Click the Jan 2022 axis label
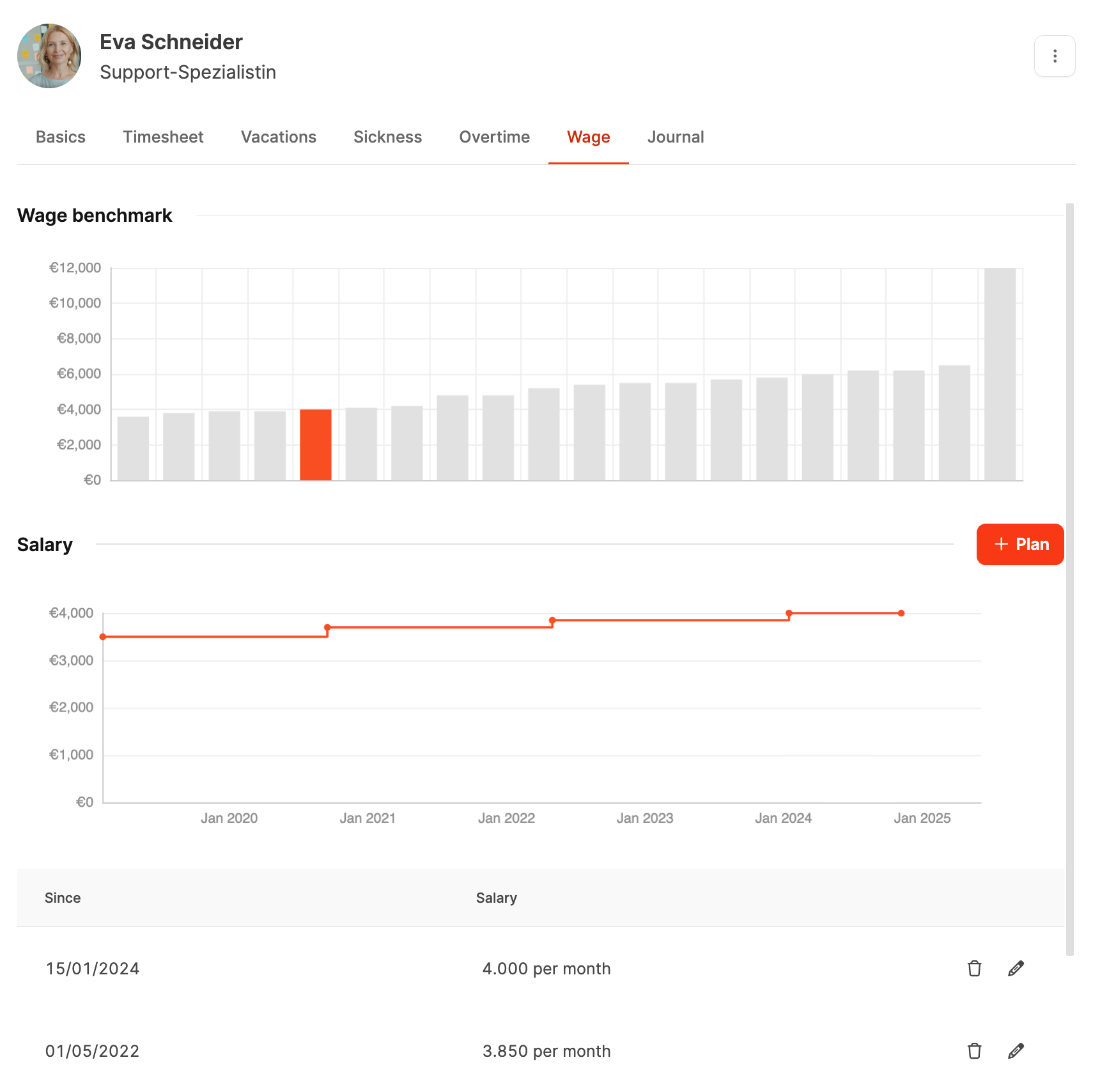The height and width of the screenshot is (1092, 1093). [x=506, y=818]
